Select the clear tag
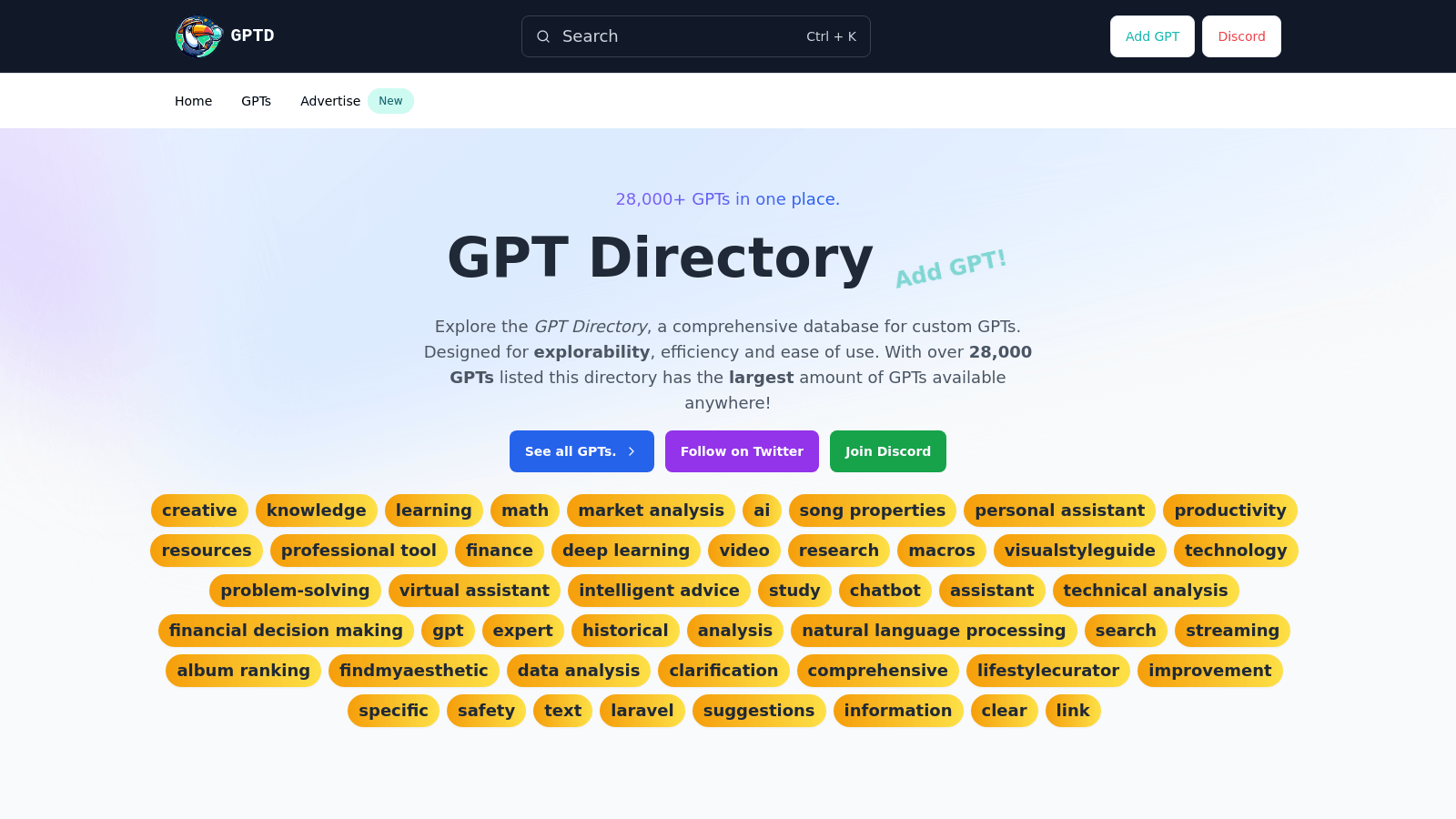Image resolution: width=1456 pixels, height=819 pixels. [x=1005, y=711]
